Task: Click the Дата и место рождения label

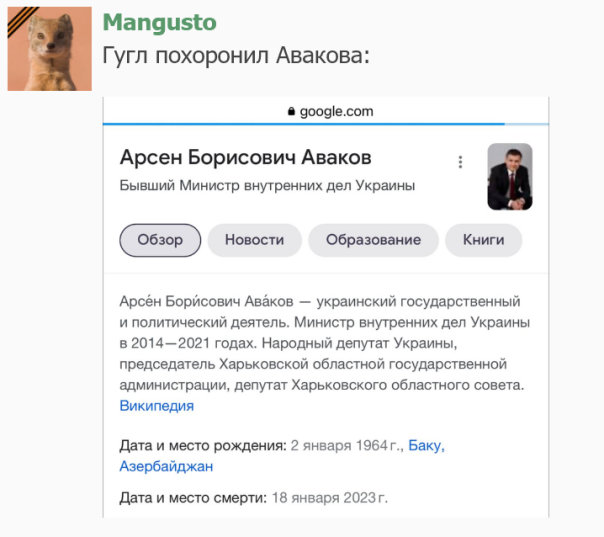Action: (x=202, y=446)
